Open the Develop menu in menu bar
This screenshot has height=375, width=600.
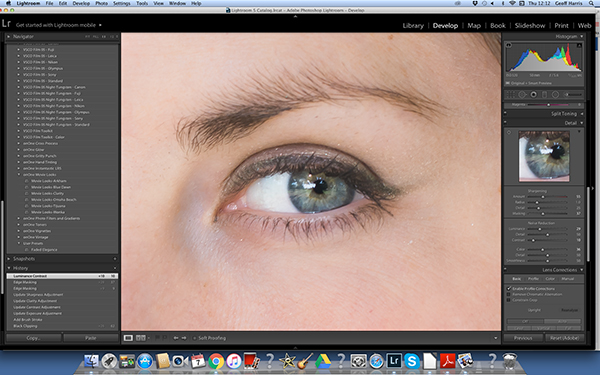coord(81,3)
